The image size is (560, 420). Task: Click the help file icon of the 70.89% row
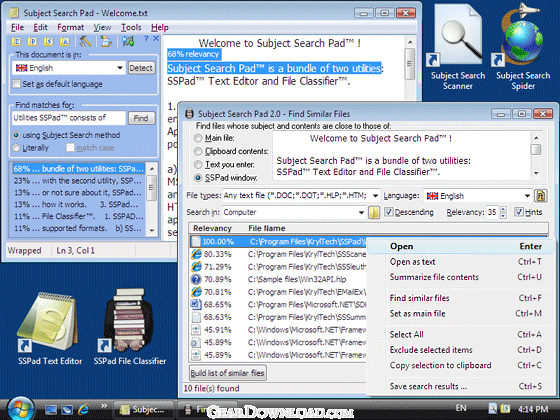[196, 279]
